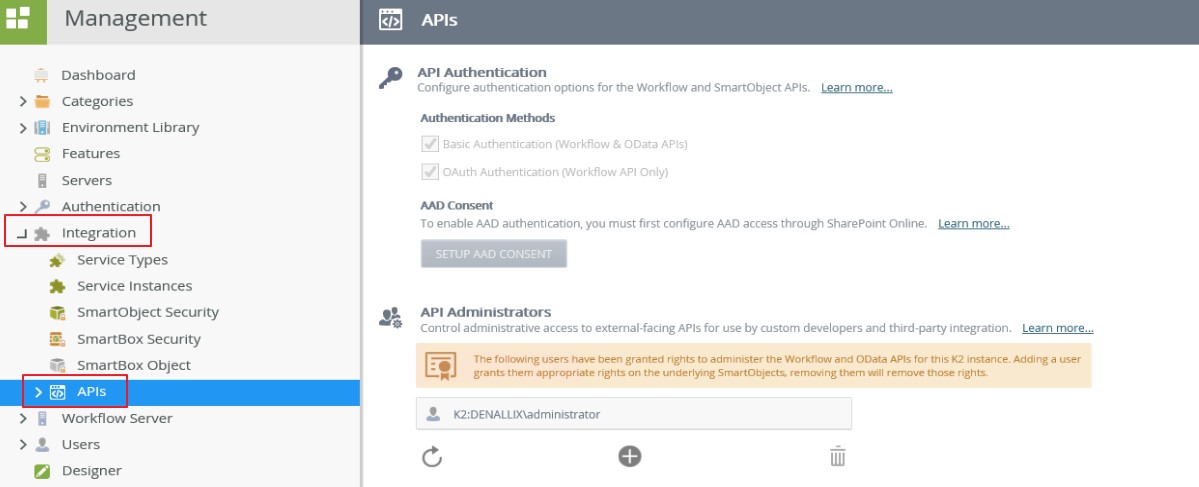
Task: Open Learn more link for API Authentication
Action: pyautogui.click(x=856, y=88)
